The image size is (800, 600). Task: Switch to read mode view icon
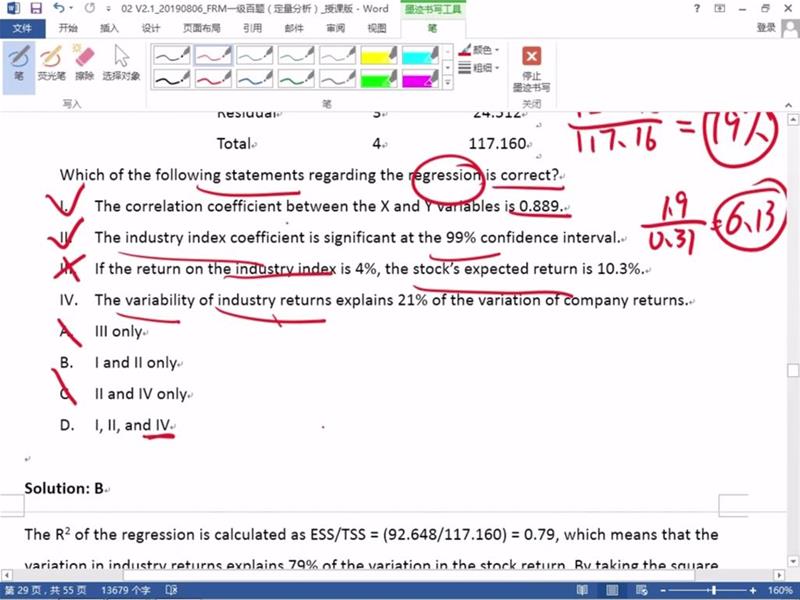[x=582, y=590]
